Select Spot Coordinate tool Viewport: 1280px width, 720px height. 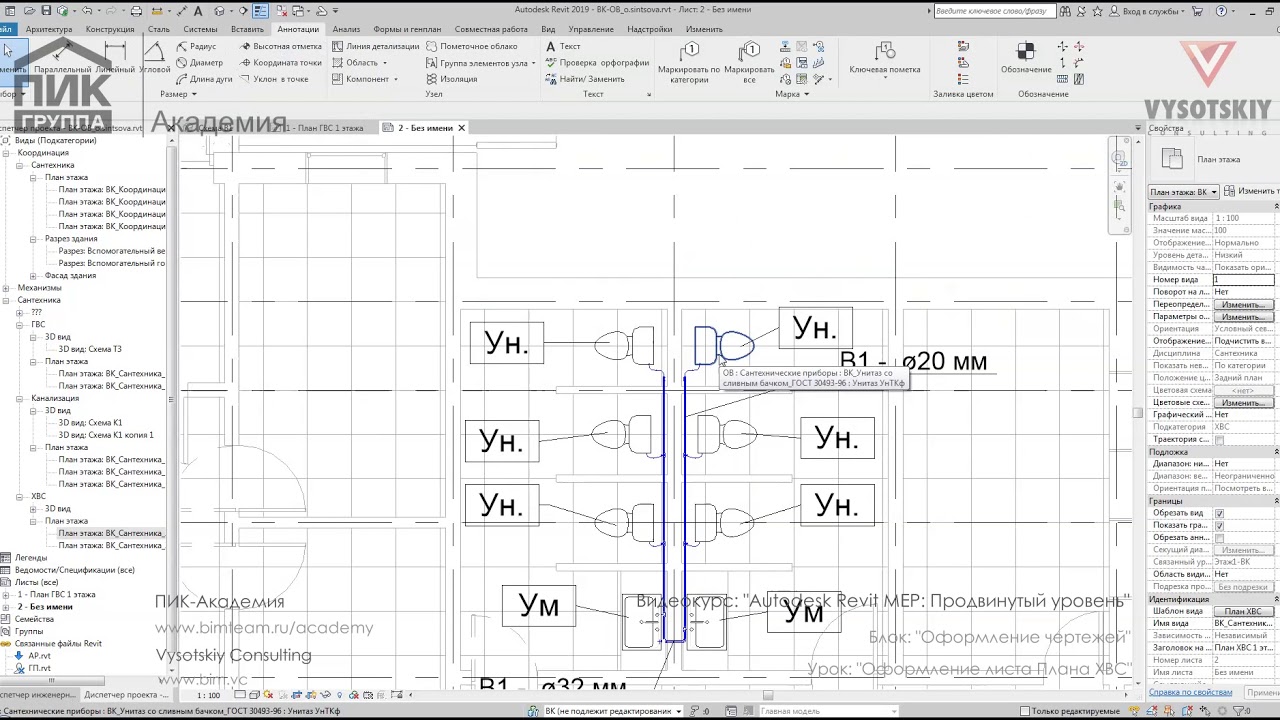(281, 62)
